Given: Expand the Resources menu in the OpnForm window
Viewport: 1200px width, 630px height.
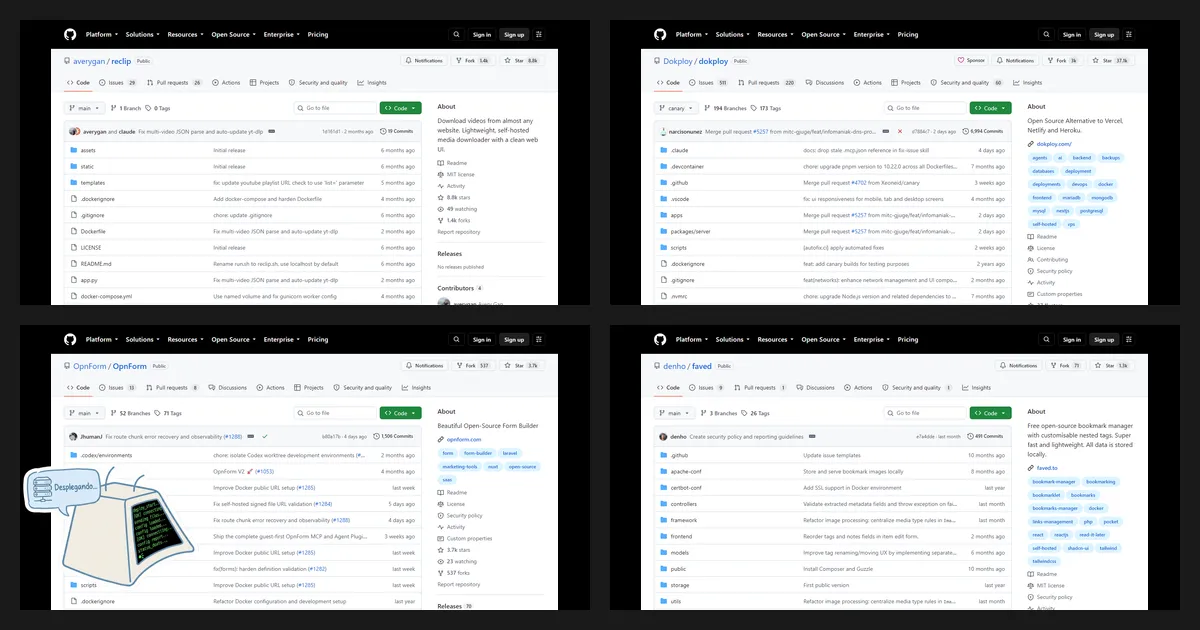Looking at the screenshot, I should click(185, 339).
